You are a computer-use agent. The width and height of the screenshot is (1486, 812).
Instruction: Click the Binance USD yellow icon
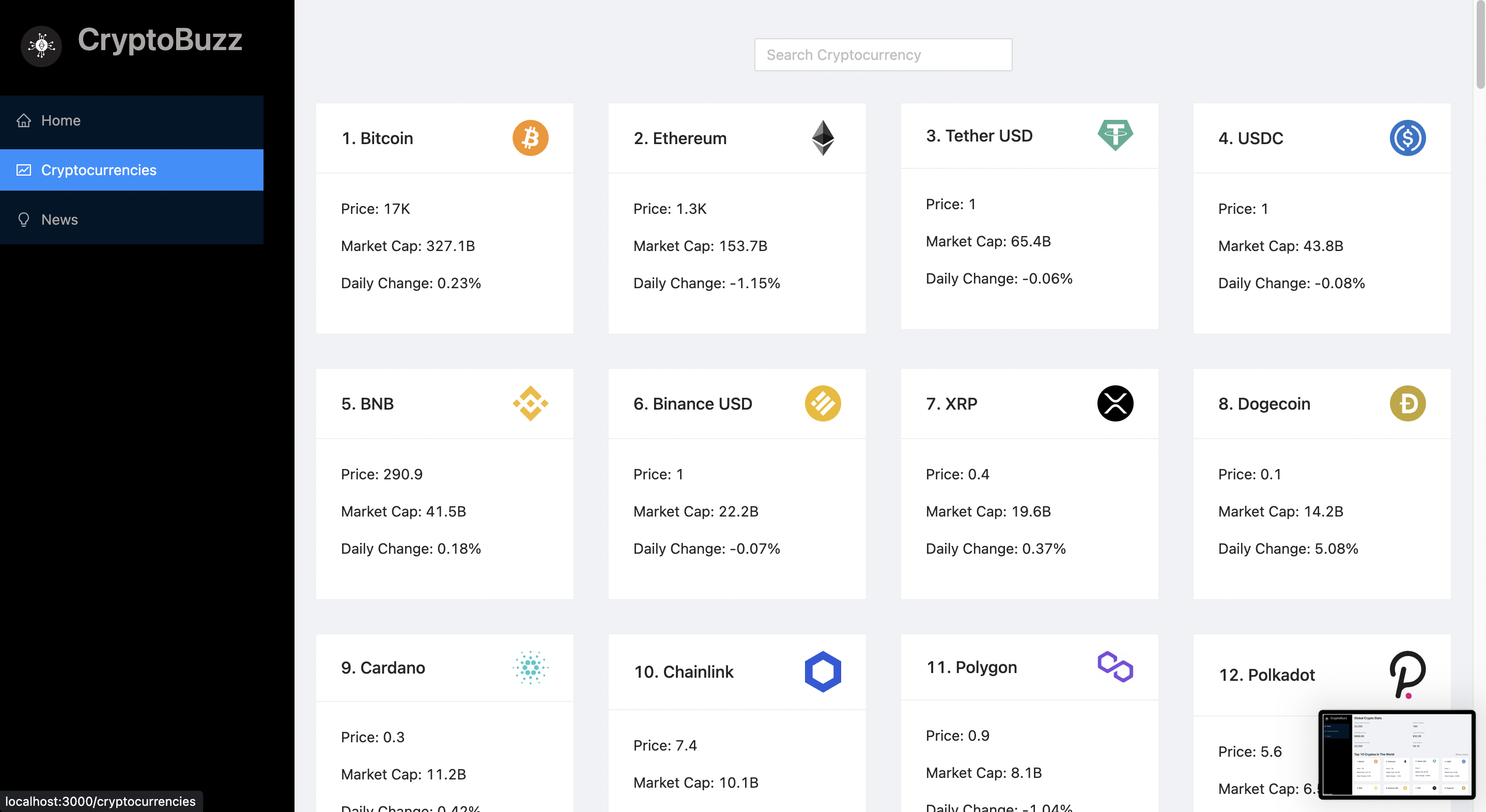point(823,403)
